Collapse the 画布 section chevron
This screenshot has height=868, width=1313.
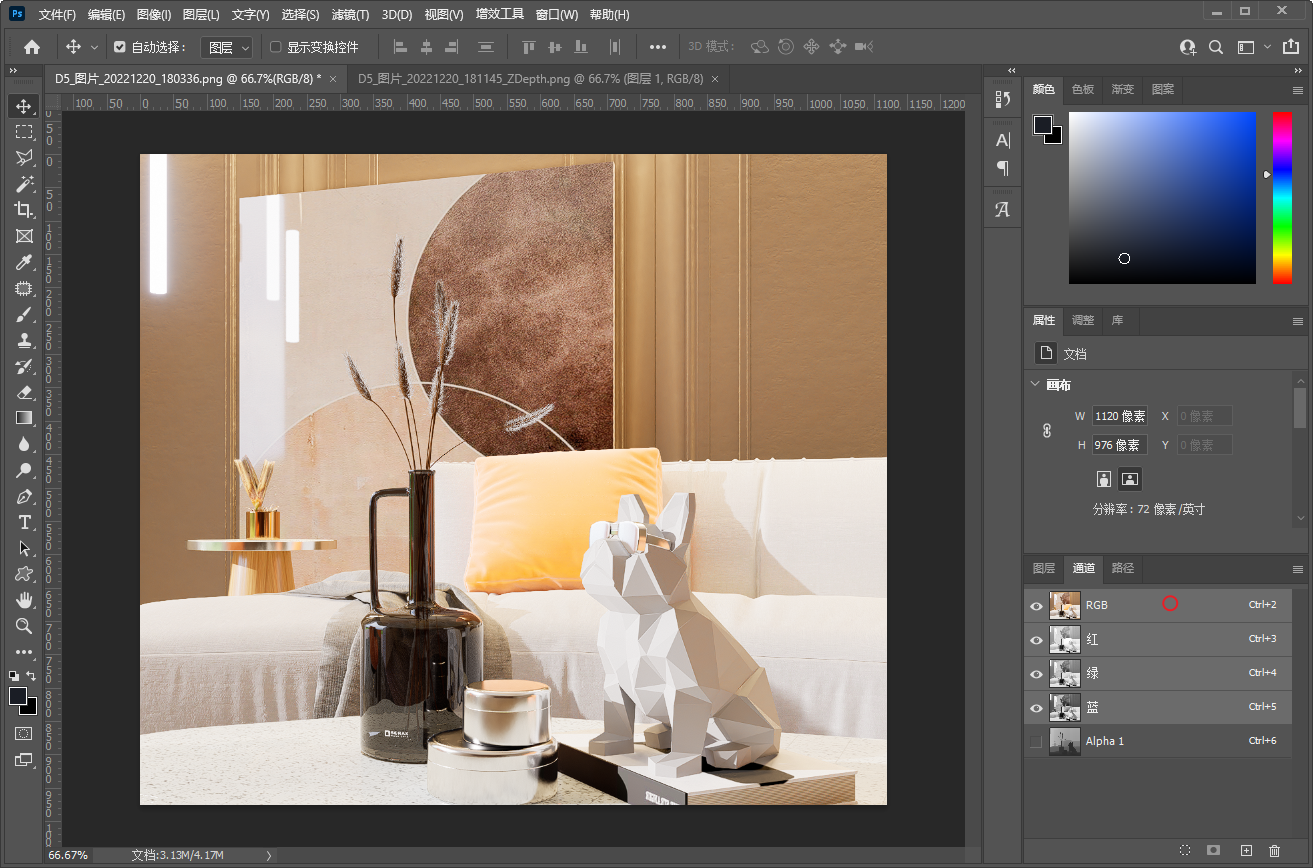[x=1034, y=385]
